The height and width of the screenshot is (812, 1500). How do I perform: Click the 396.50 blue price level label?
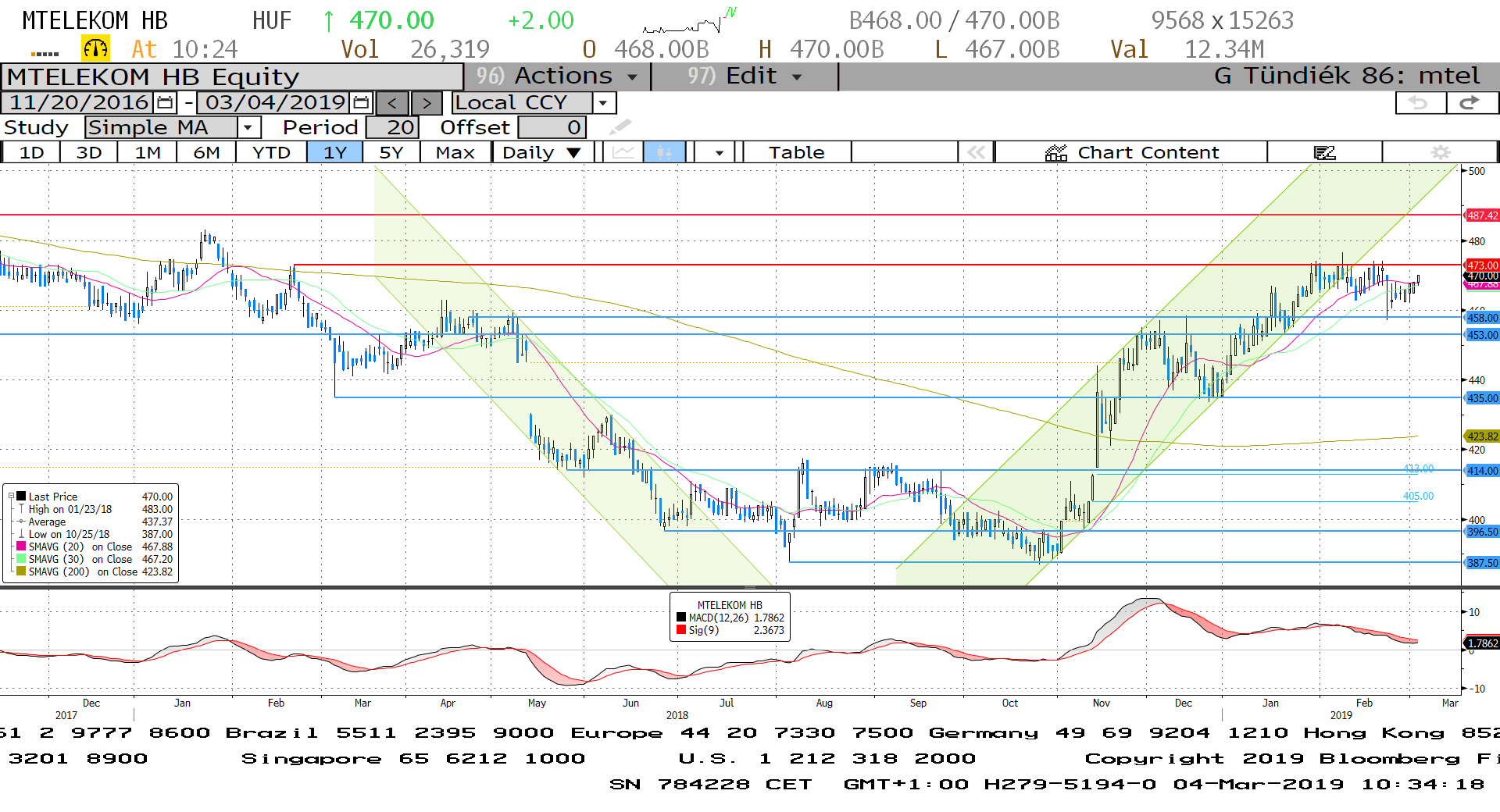coord(1481,532)
